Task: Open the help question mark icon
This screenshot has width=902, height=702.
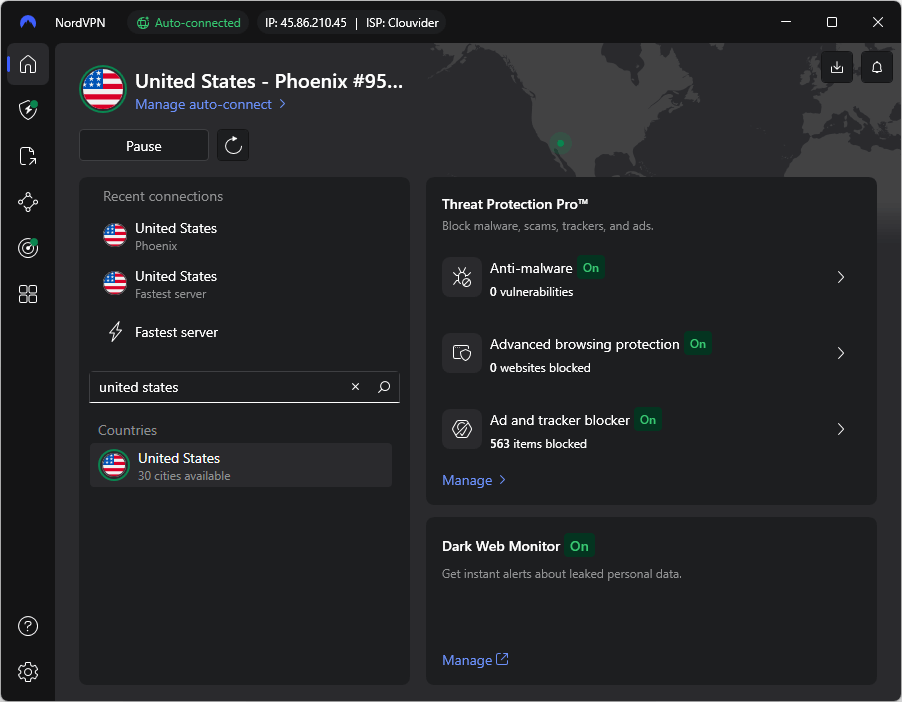Action: pyautogui.click(x=27, y=625)
